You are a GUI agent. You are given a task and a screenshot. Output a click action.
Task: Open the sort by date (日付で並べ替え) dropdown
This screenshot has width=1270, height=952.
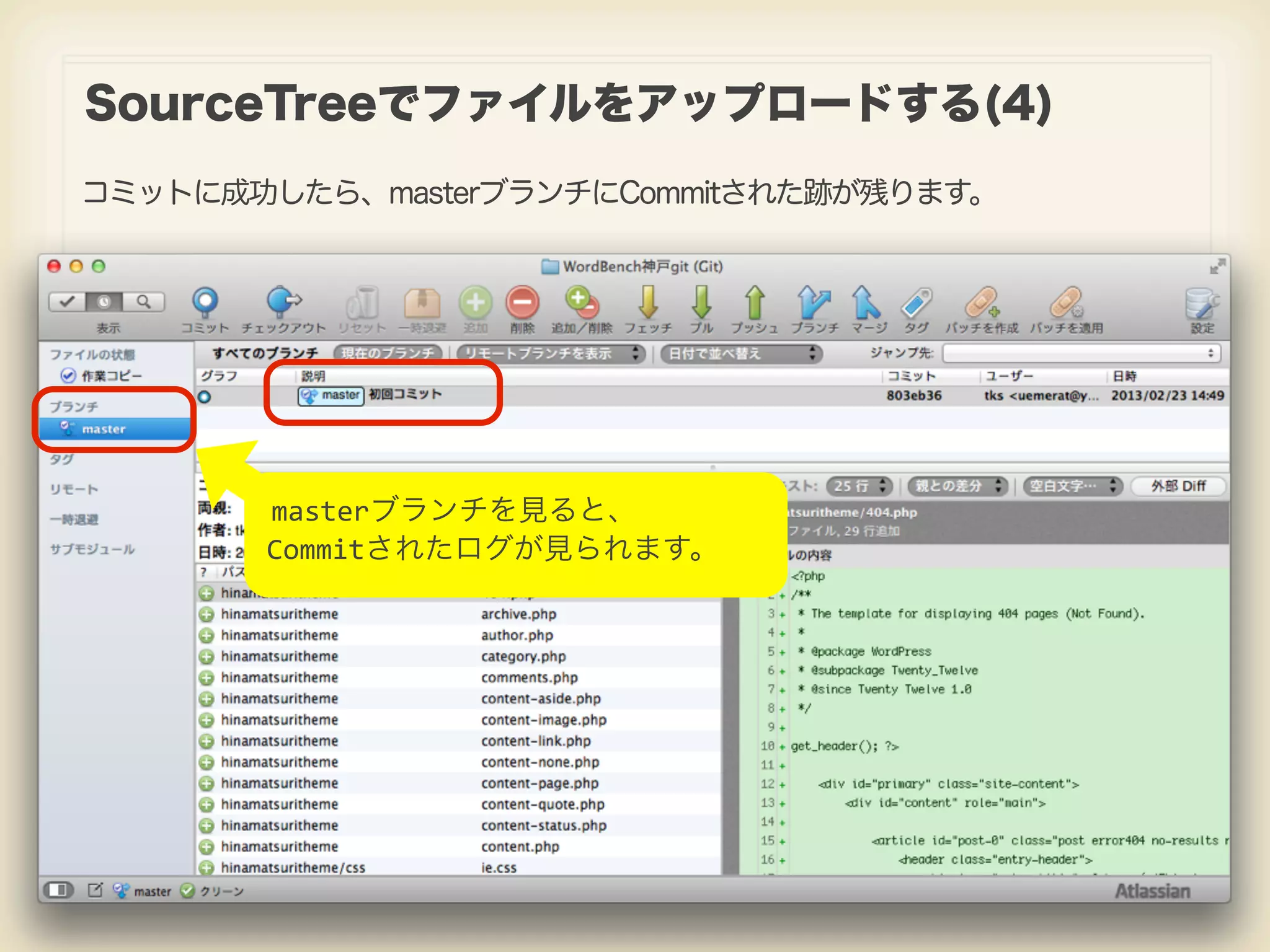[x=741, y=353]
